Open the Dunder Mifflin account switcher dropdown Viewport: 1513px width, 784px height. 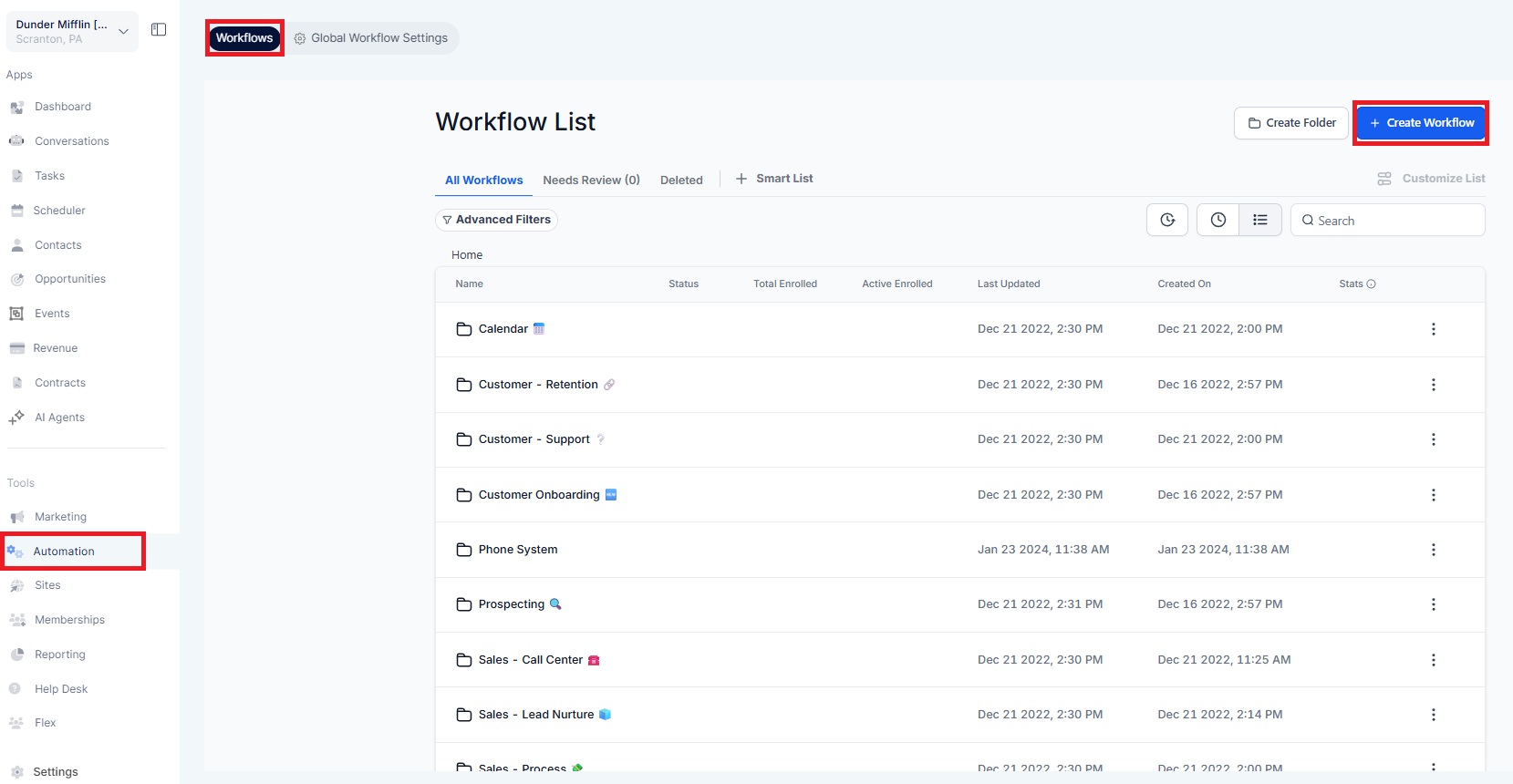pos(73,31)
